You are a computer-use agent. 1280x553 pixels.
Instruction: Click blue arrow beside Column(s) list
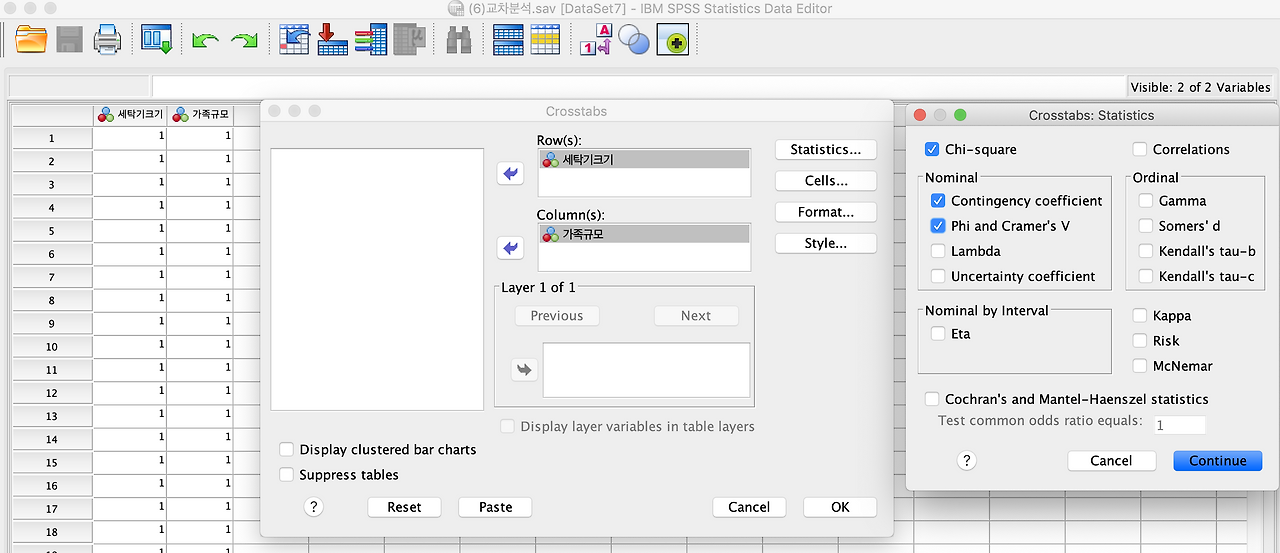click(511, 248)
